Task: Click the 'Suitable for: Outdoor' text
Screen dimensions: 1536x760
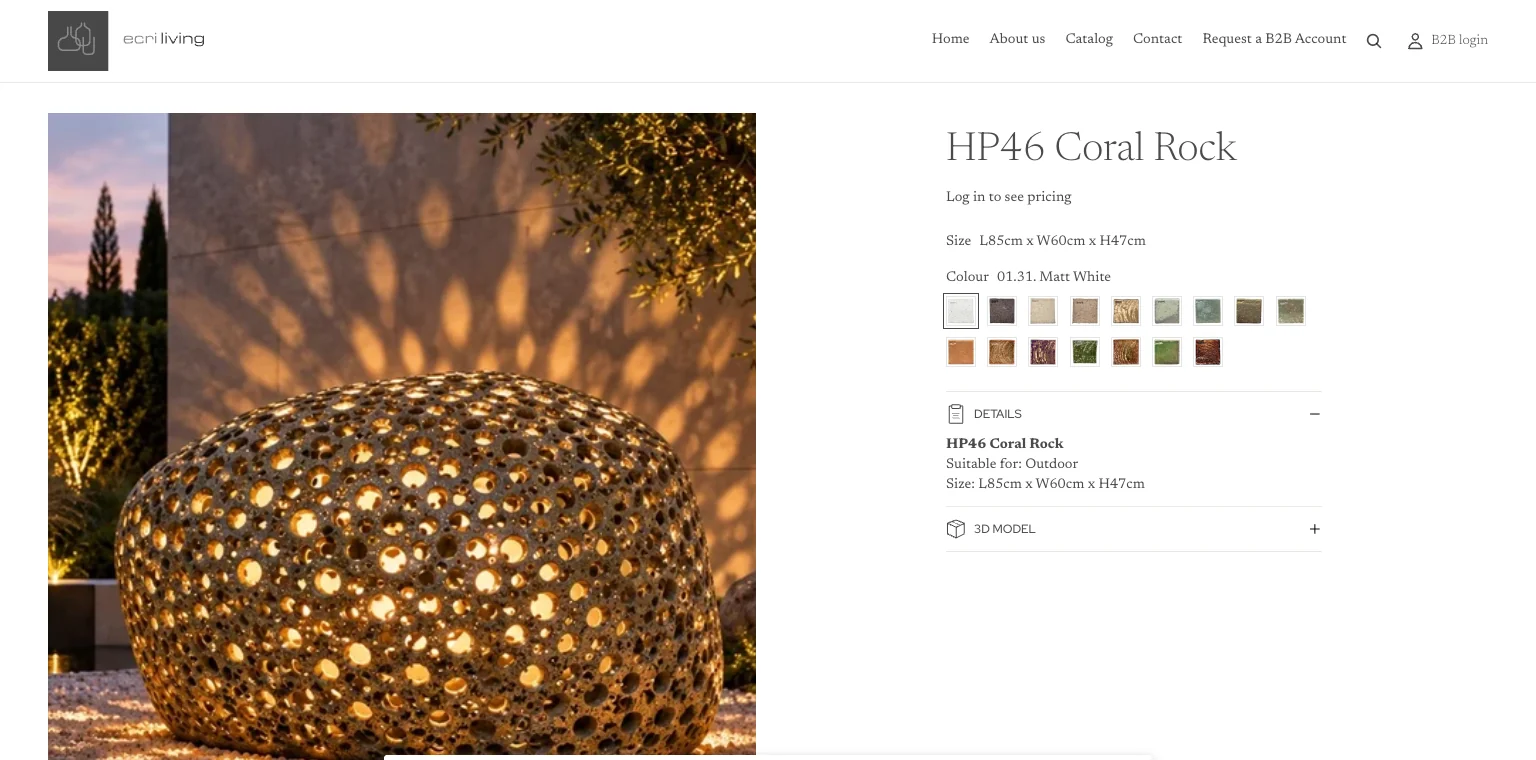Action: click(1012, 464)
